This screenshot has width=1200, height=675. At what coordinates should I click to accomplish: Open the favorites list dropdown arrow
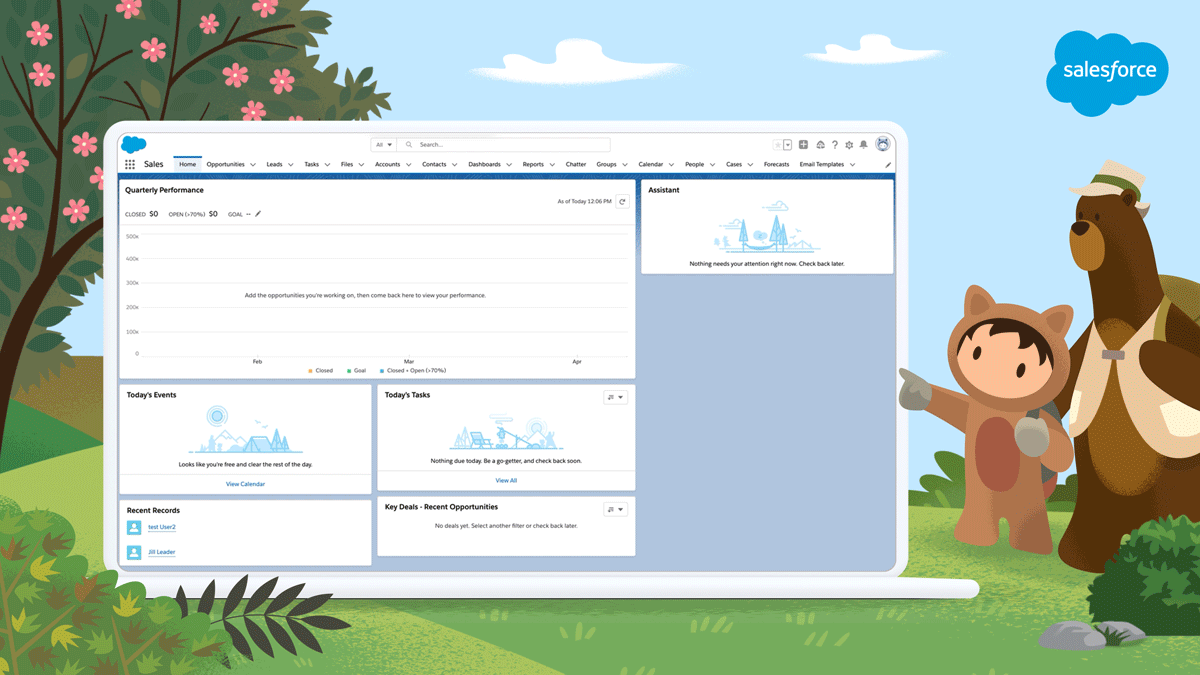pyautogui.click(x=787, y=145)
